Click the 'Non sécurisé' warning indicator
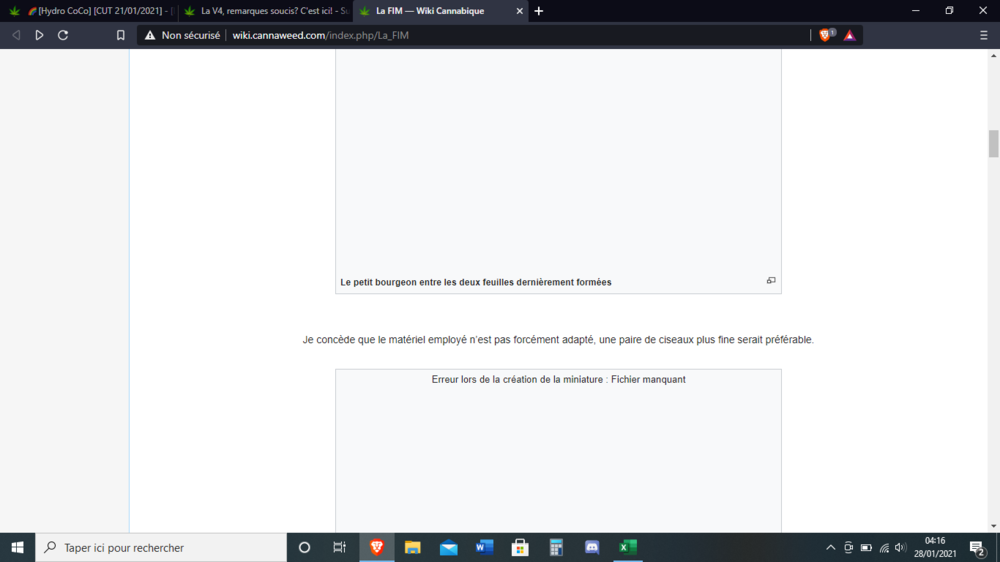1000x562 pixels. point(182,35)
